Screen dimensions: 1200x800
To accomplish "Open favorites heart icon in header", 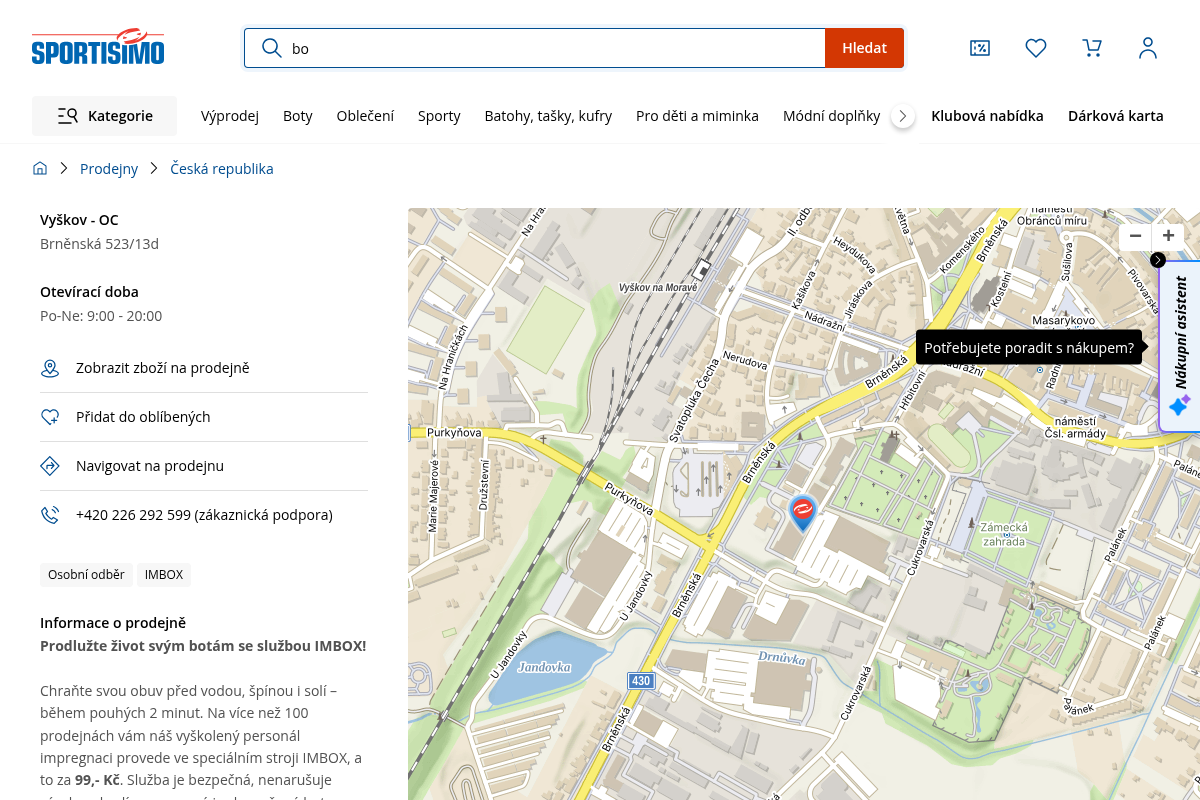I will tap(1036, 48).
